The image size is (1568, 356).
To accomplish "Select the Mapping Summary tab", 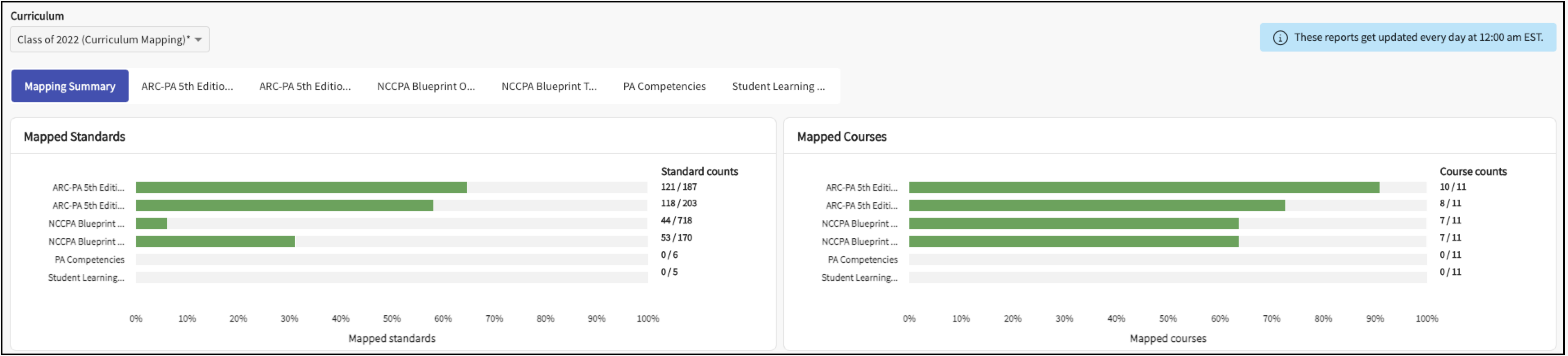I will point(70,86).
